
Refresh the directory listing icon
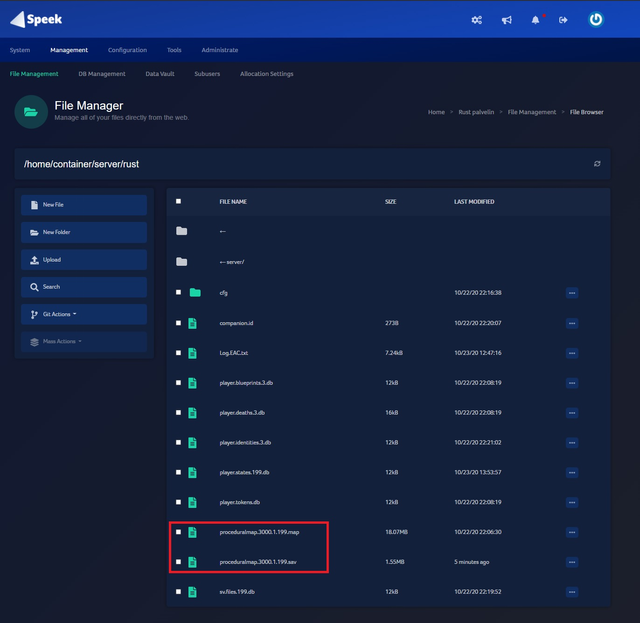point(597,164)
